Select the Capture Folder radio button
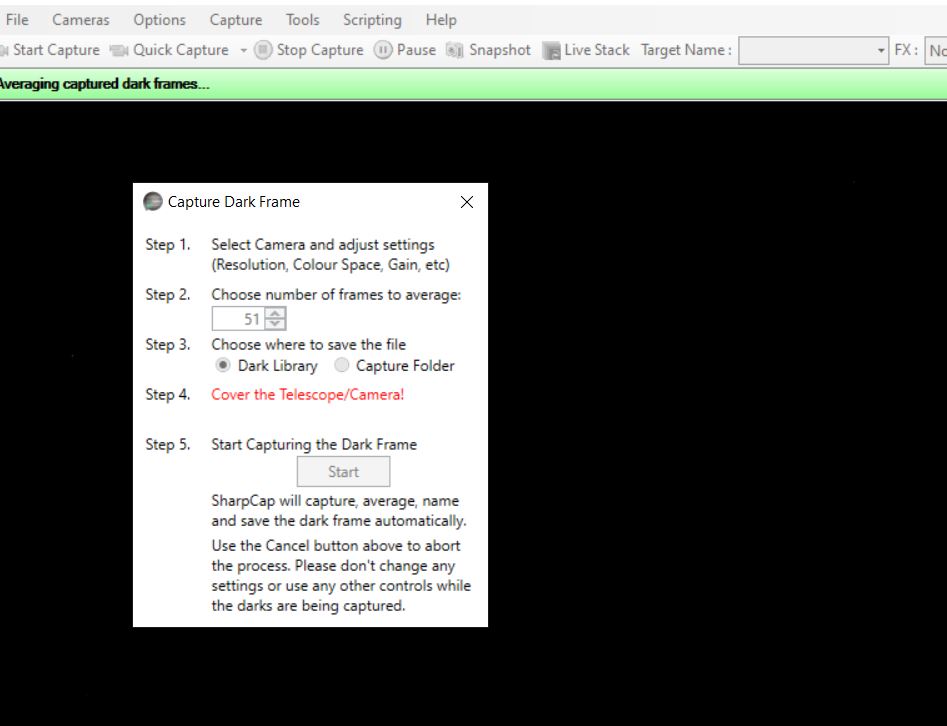Viewport: 947px width, 726px height. click(x=342, y=365)
